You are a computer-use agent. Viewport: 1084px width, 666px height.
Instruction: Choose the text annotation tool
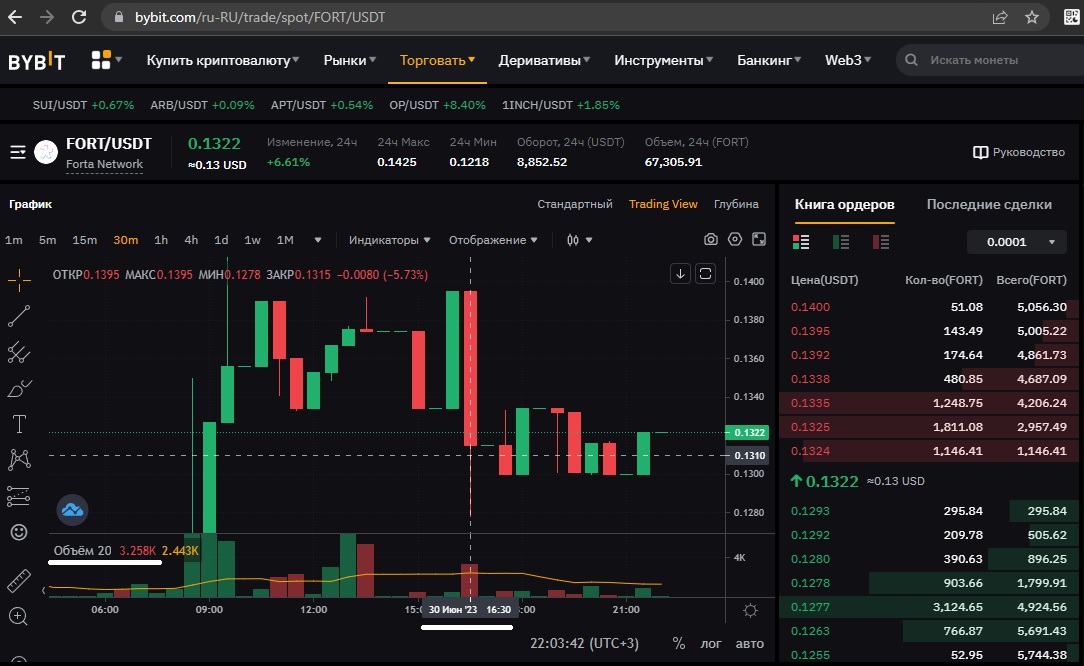point(19,423)
